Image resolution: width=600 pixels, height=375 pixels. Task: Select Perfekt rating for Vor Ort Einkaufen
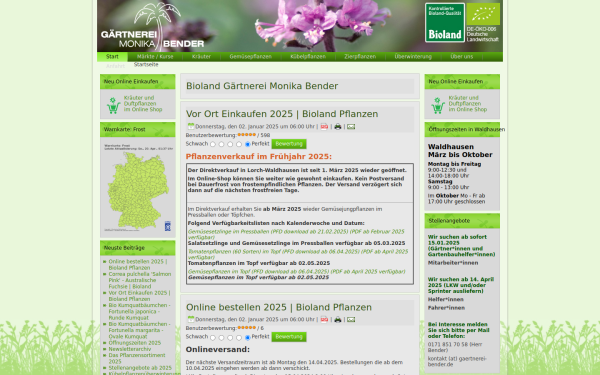pyautogui.click(x=248, y=144)
